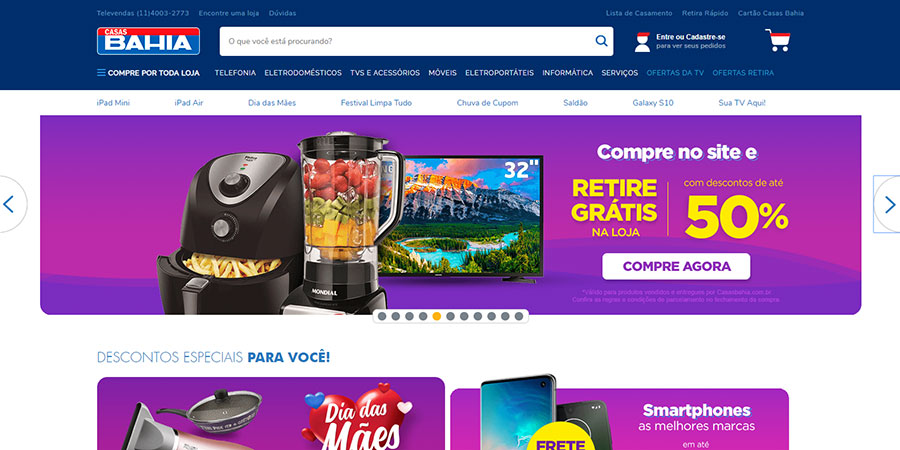Open the Chuva de Cupom link
This screenshot has height=450, width=900.
487,103
